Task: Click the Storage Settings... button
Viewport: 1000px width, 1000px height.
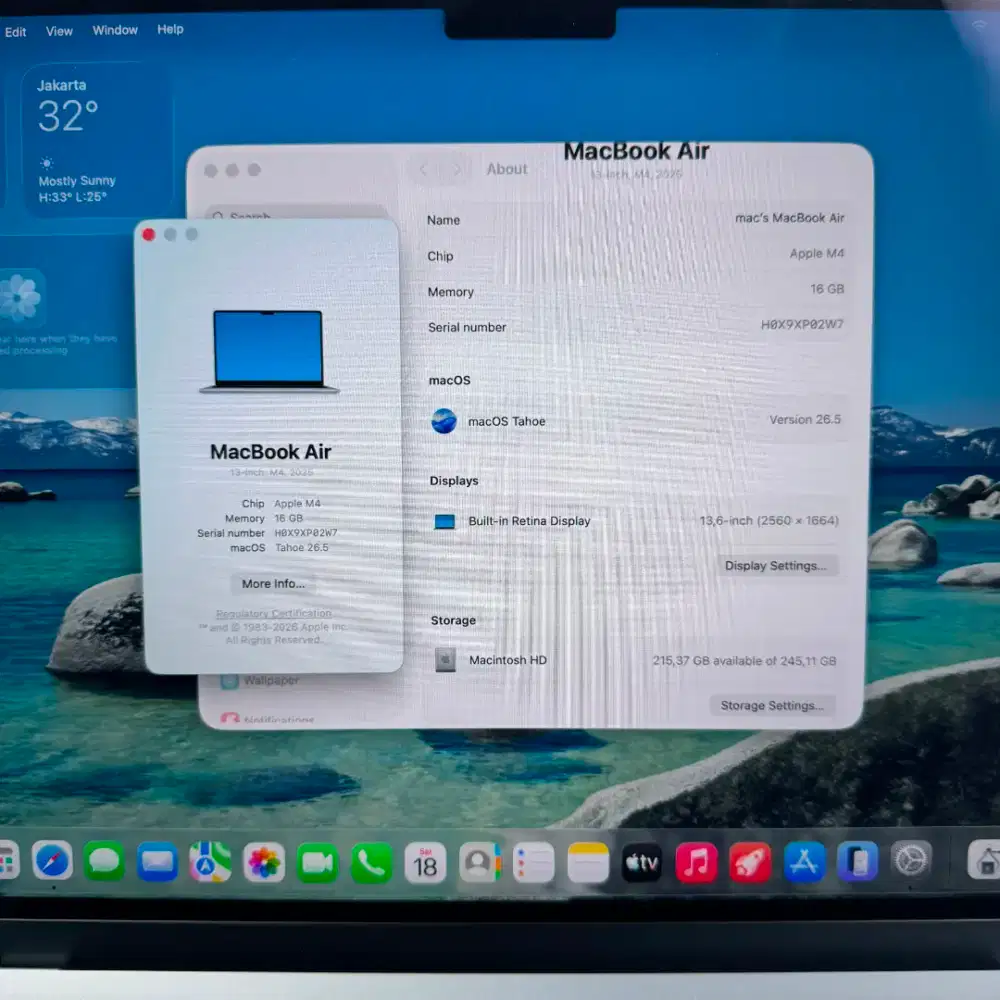Action: point(772,705)
